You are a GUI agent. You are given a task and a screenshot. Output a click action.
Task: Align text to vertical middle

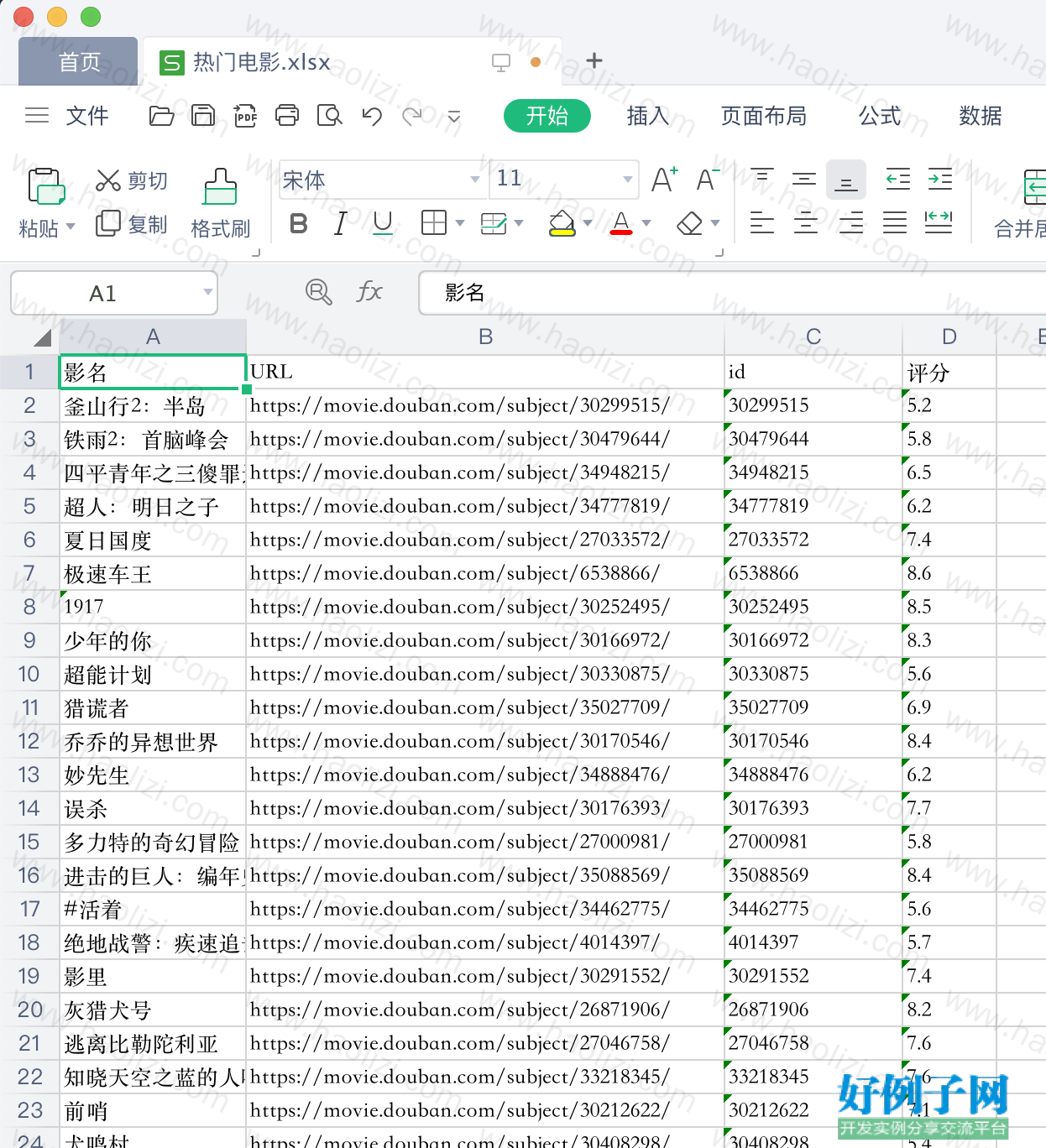tap(804, 179)
